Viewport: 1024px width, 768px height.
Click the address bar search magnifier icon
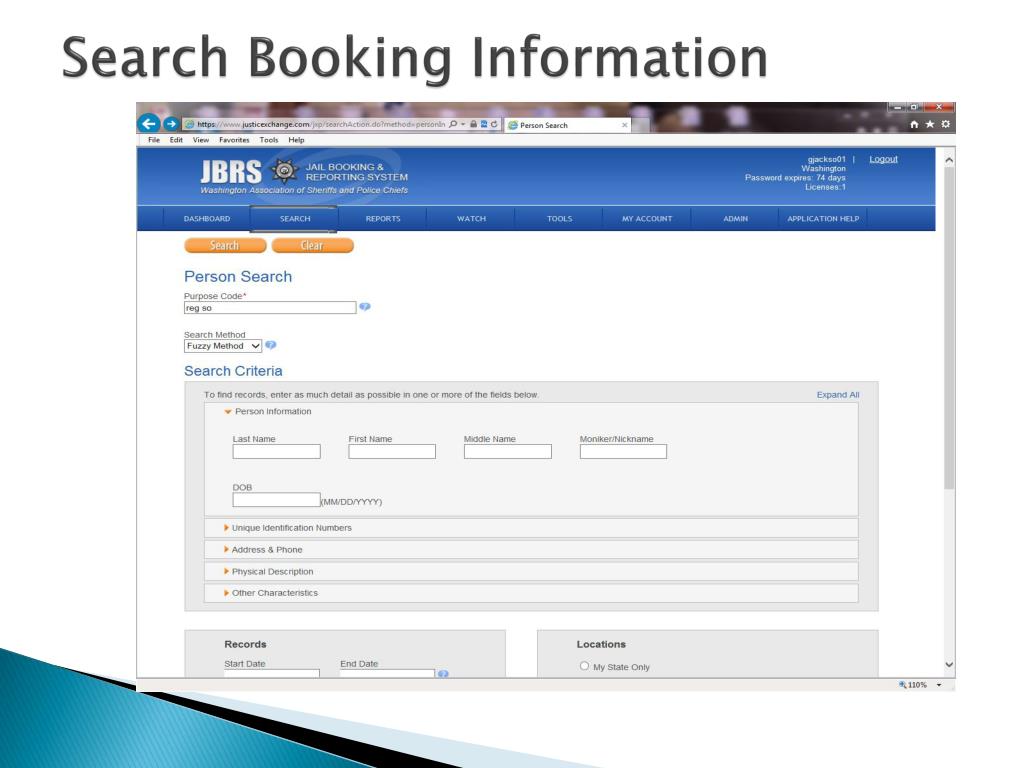coord(453,124)
